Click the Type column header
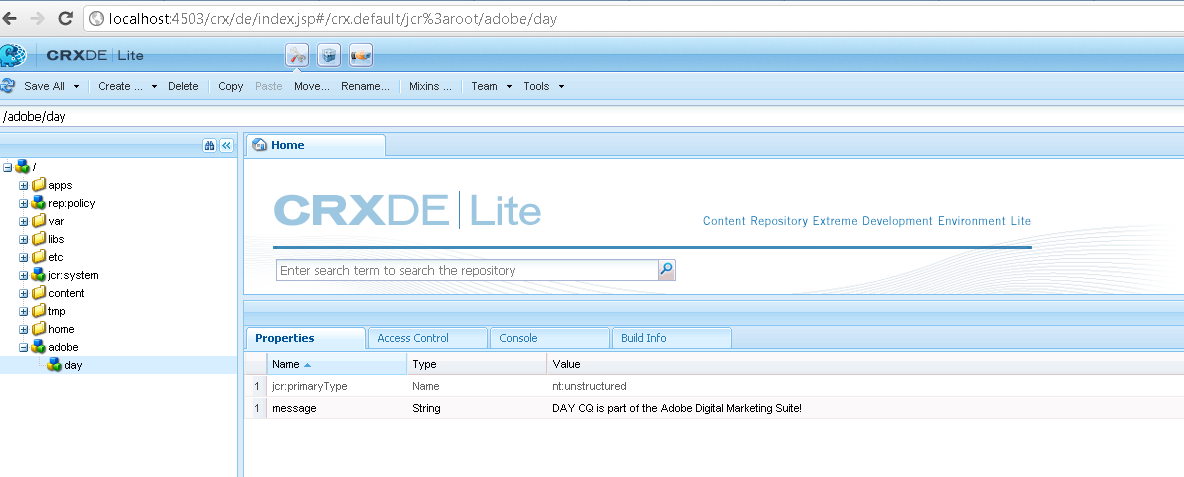1184x477 pixels. point(476,364)
